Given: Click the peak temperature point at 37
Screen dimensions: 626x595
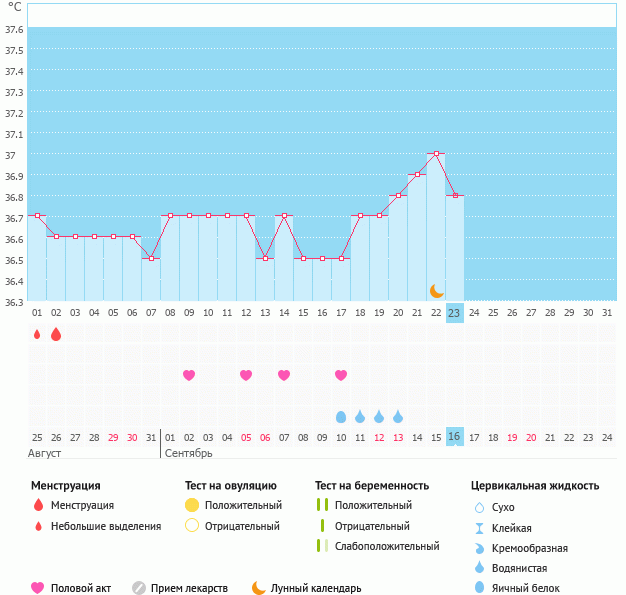Looking at the screenshot, I should [x=436, y=153].
